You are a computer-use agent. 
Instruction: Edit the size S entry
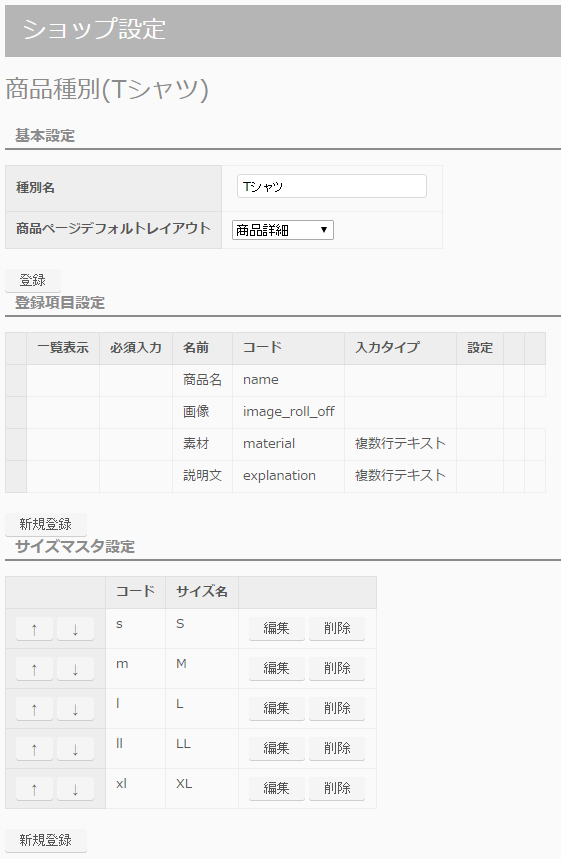(277, 628)
